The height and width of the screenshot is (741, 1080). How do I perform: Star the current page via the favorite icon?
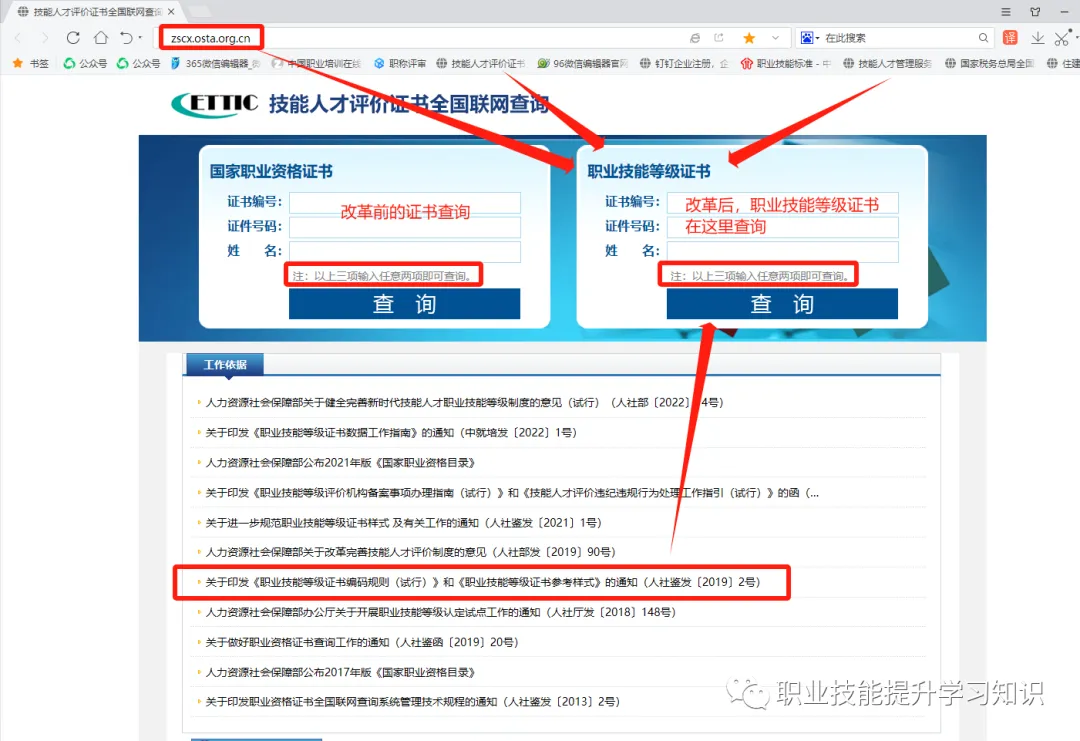coord(749,37)
